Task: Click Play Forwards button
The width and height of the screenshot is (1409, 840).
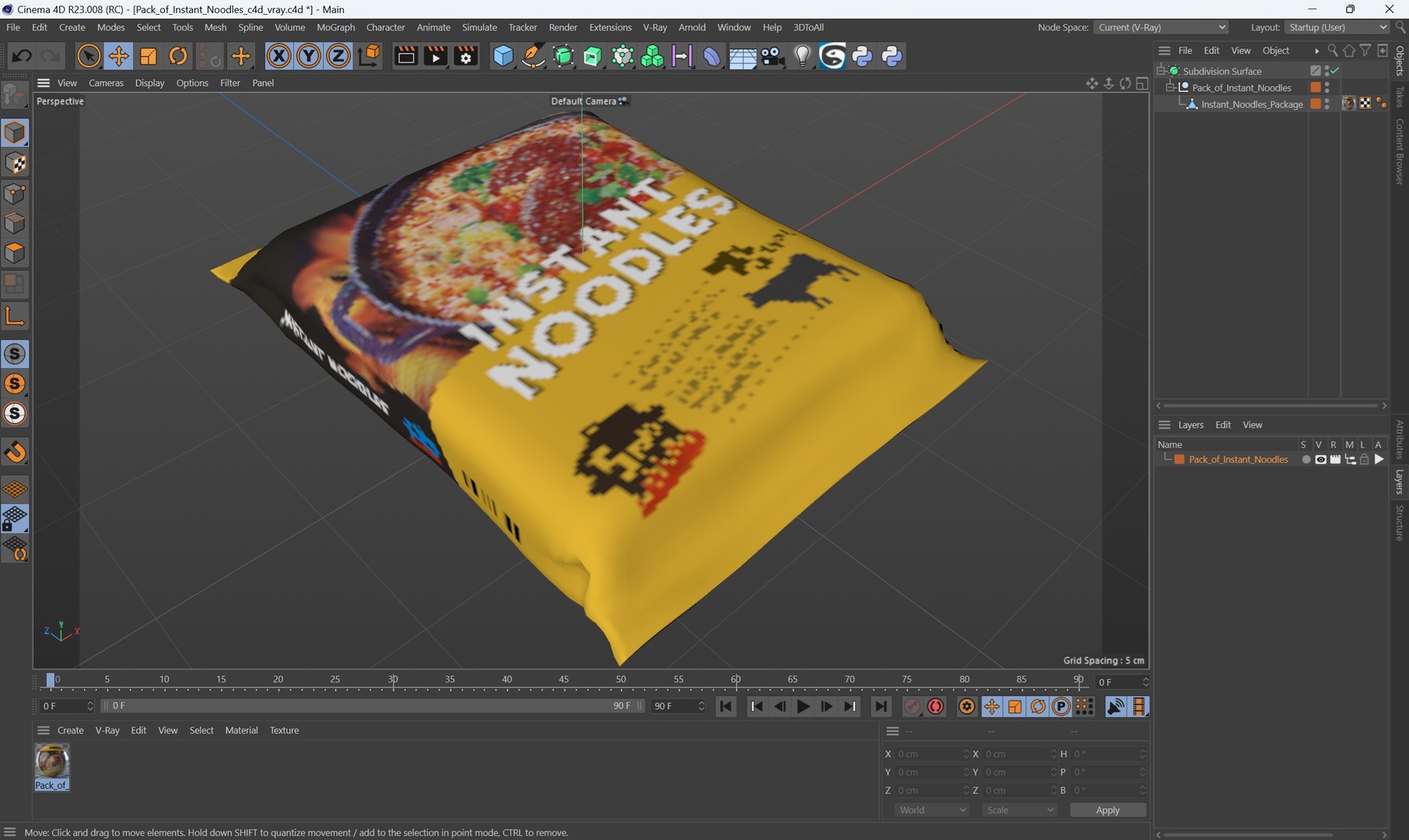Action: pyautogui.click(x=803, y=706)
